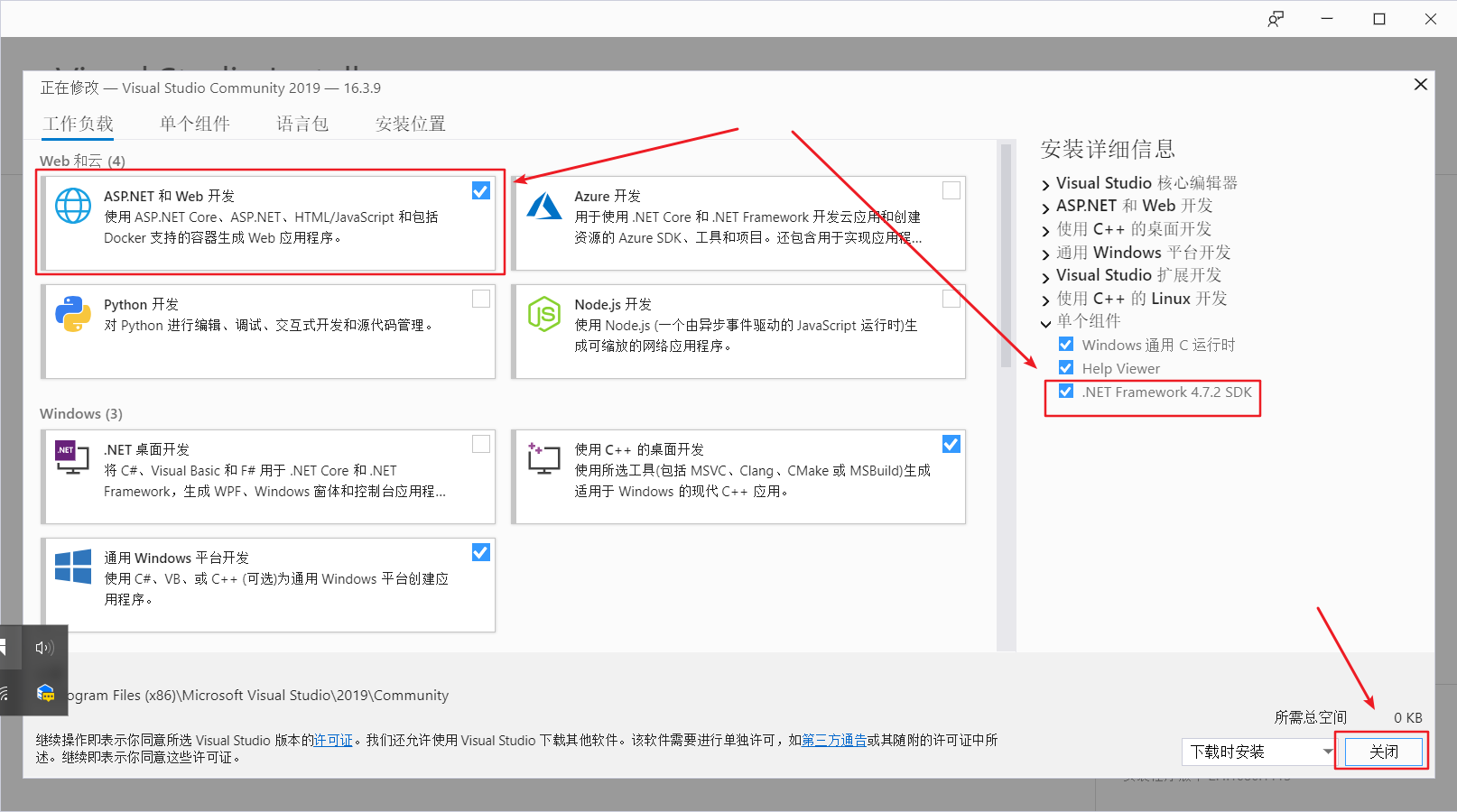
Task: Click the 0 KB total space value
Action: 1407,717
